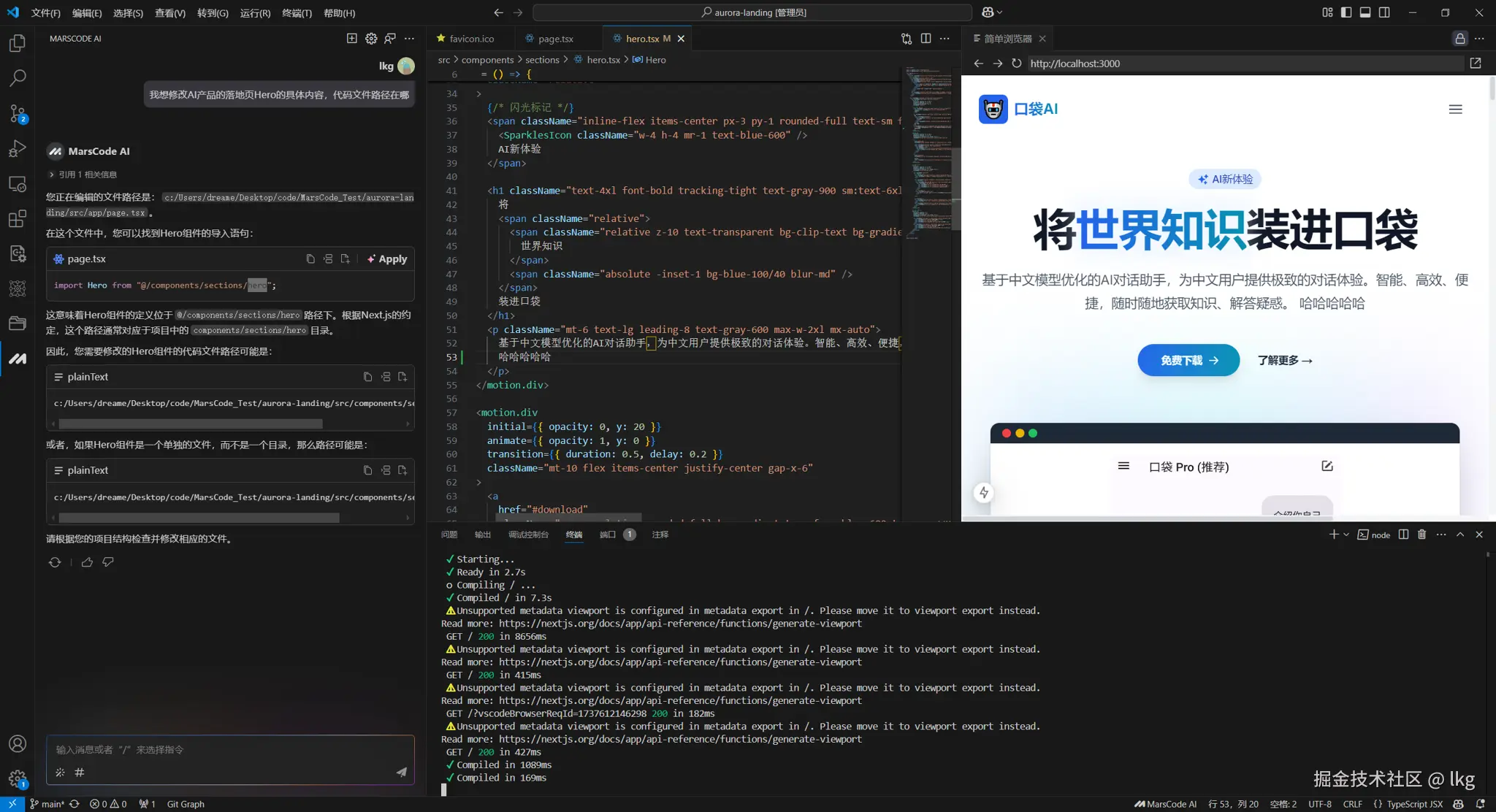
Task: Open the sections breadcrumb dropdown
Action: tap(542, 59)
